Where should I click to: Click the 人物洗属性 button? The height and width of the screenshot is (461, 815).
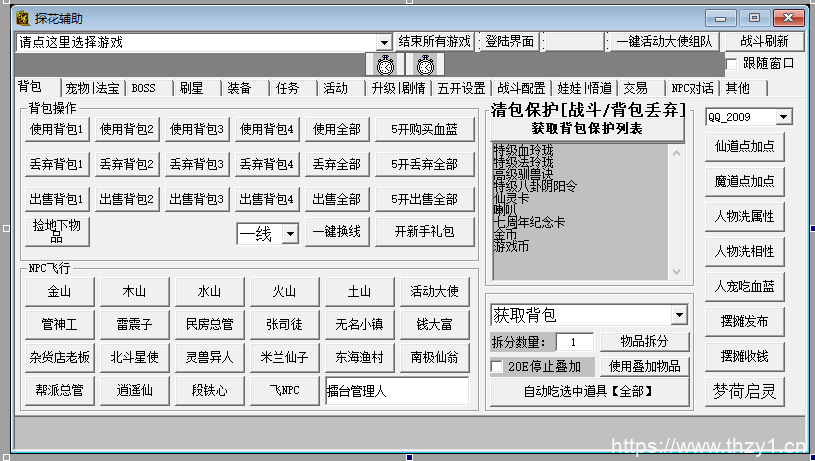click(x=744, y=217)
